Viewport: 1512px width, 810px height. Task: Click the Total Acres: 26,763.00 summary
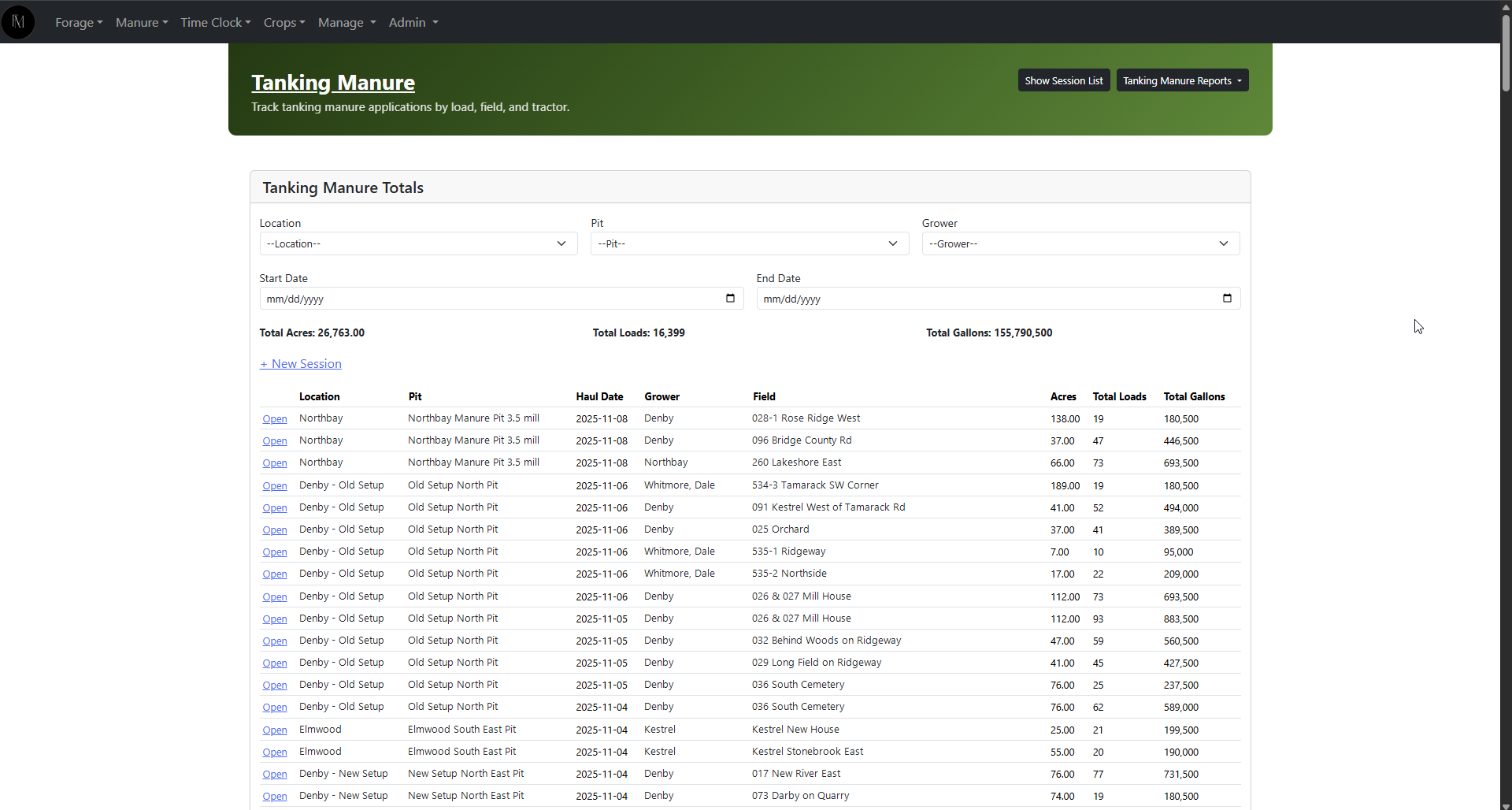312,333
